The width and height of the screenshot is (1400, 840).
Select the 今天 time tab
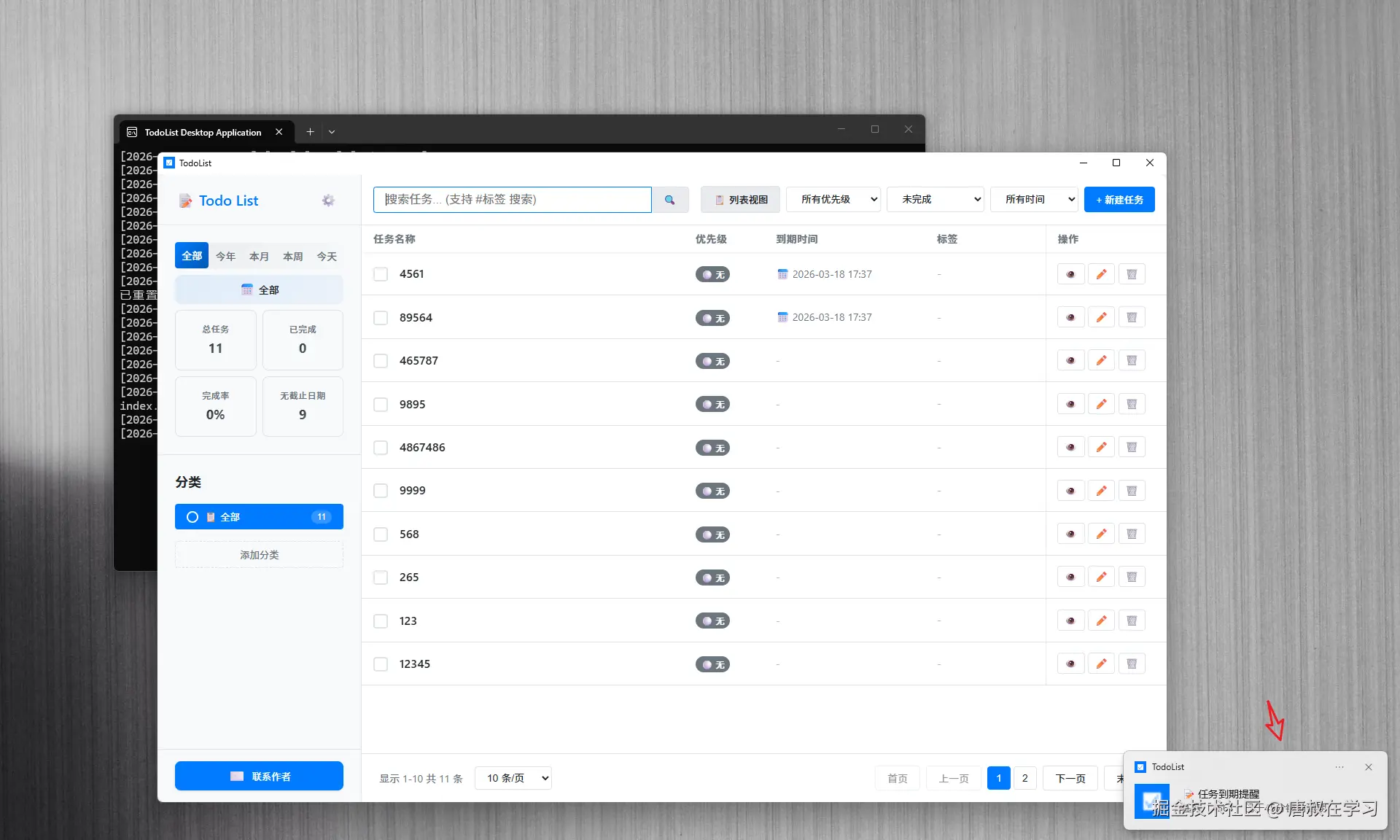click(327, 256)
